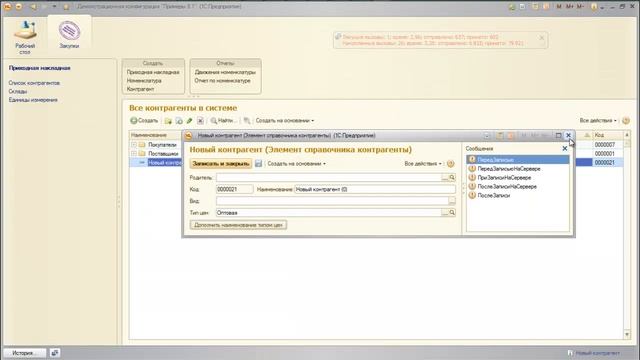Select message ПослеЗаписи
Viewport: 640px width, 360px height.
pyautogui.click(x=518, y=196)
